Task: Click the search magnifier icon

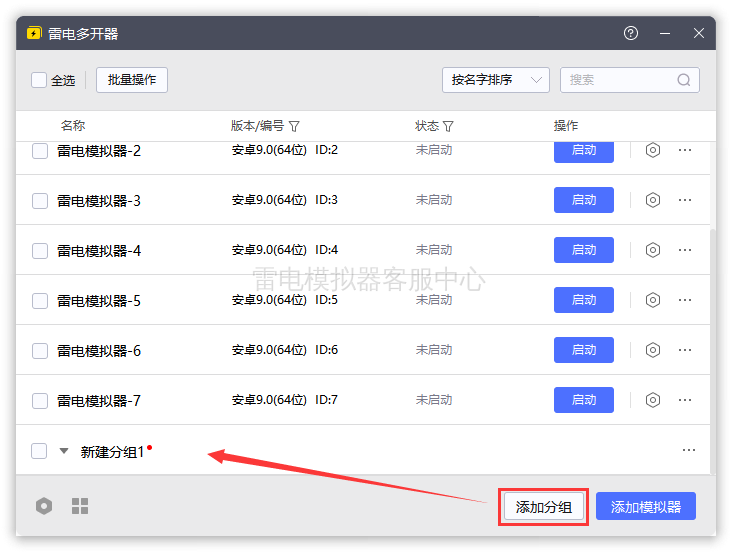Action: [684, 80]
